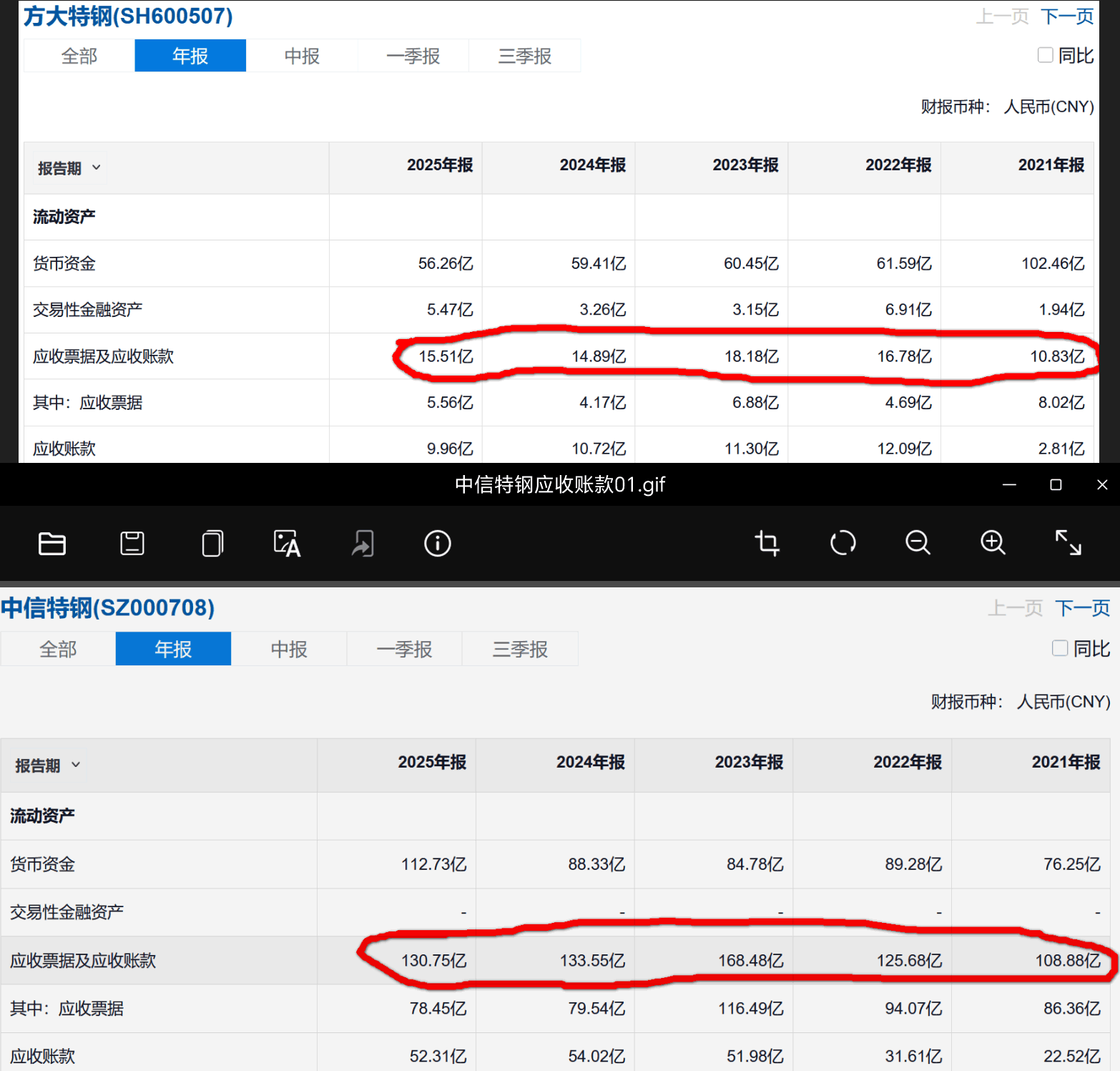Zoom out of the image
The height and width of the screenshot is (1071, 1120).
918,543
